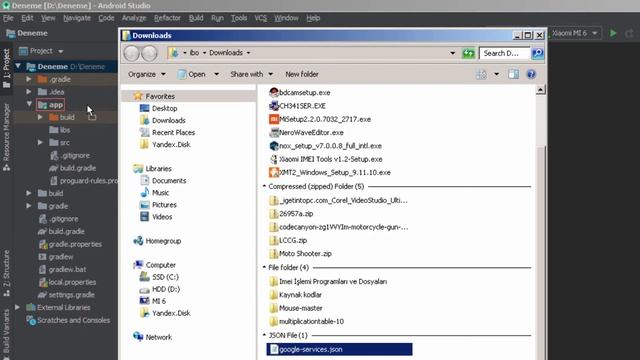The image size is (640, 360).
Task: Open the Music library
Action: pos(154,193)
